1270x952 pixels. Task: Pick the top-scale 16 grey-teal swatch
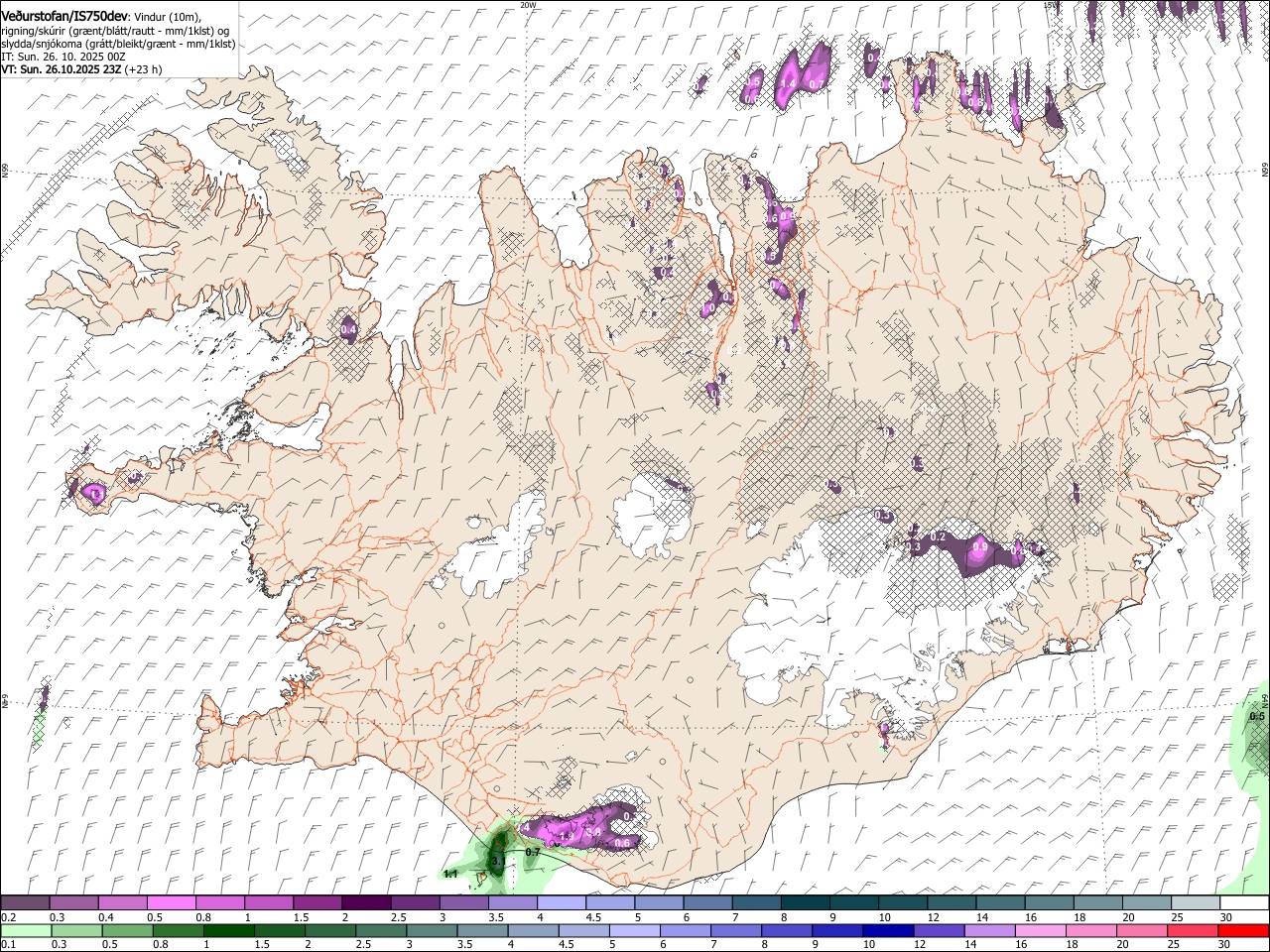click(x=1049, y=902)
